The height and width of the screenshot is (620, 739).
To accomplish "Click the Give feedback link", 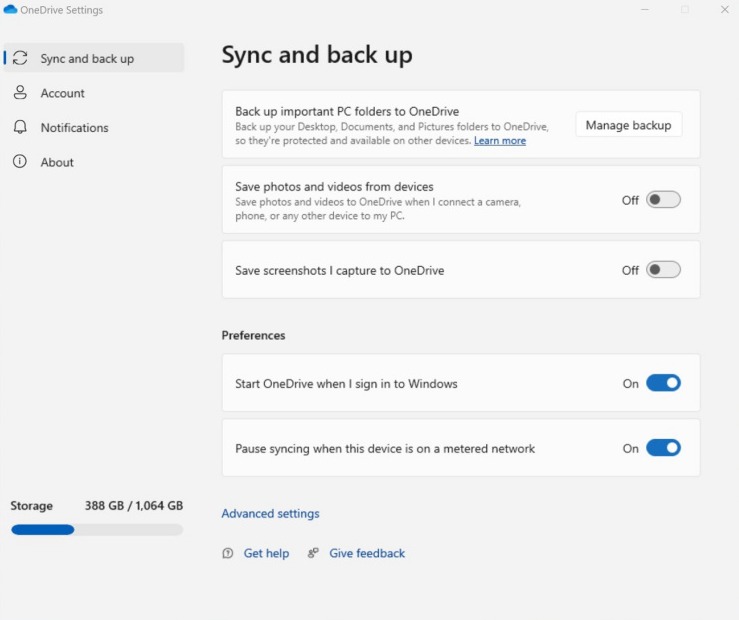I will point(367,553).
